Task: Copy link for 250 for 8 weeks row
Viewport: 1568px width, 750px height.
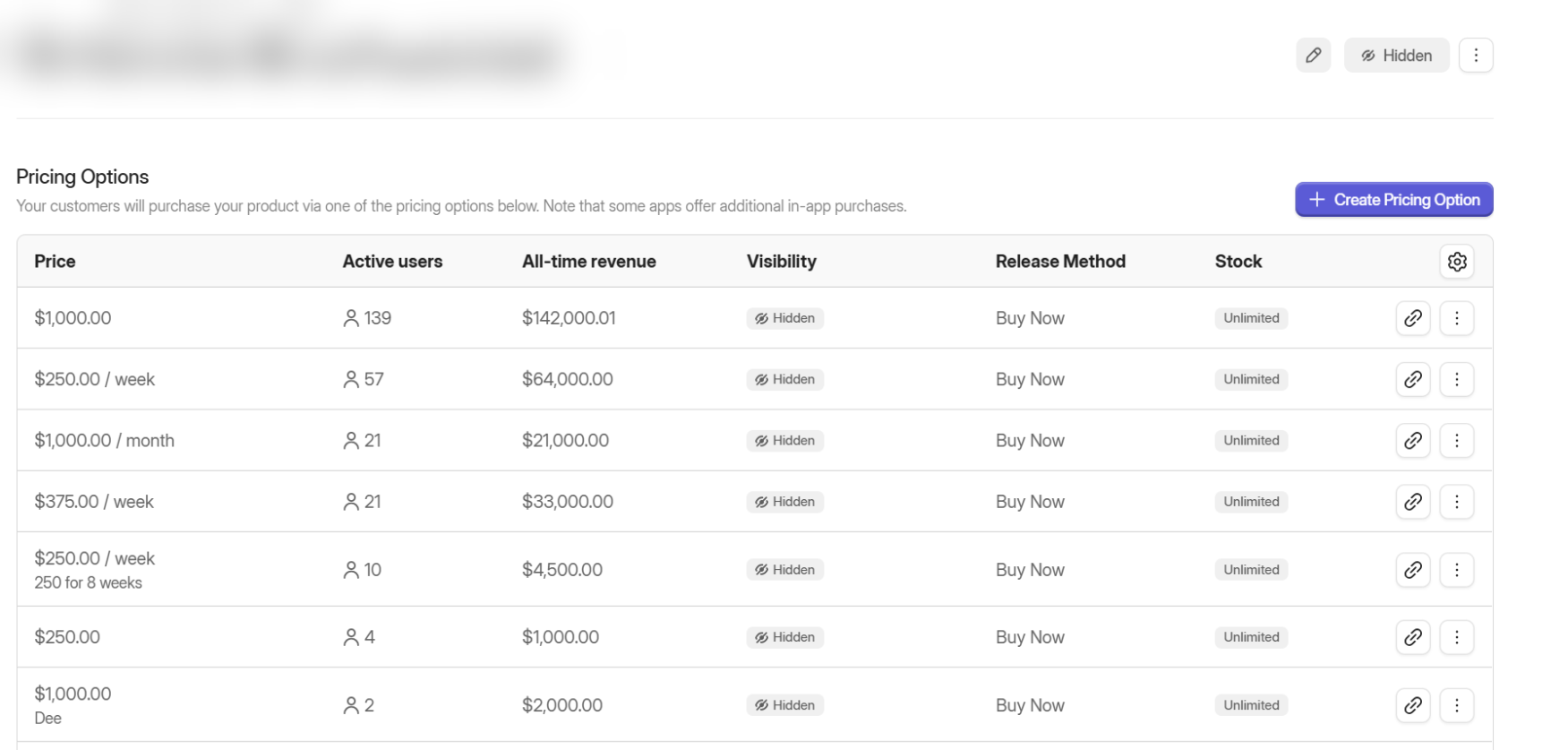Action: pos(1413,570)
